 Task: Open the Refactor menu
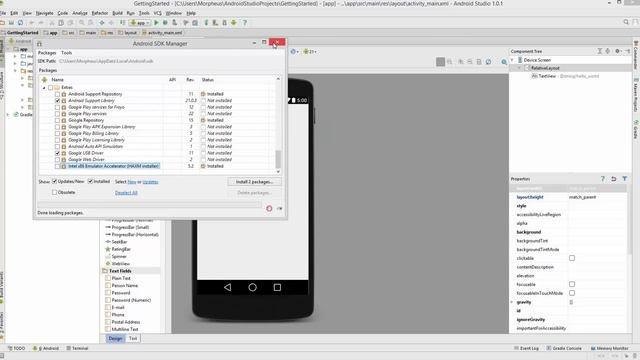click(100, 13)
